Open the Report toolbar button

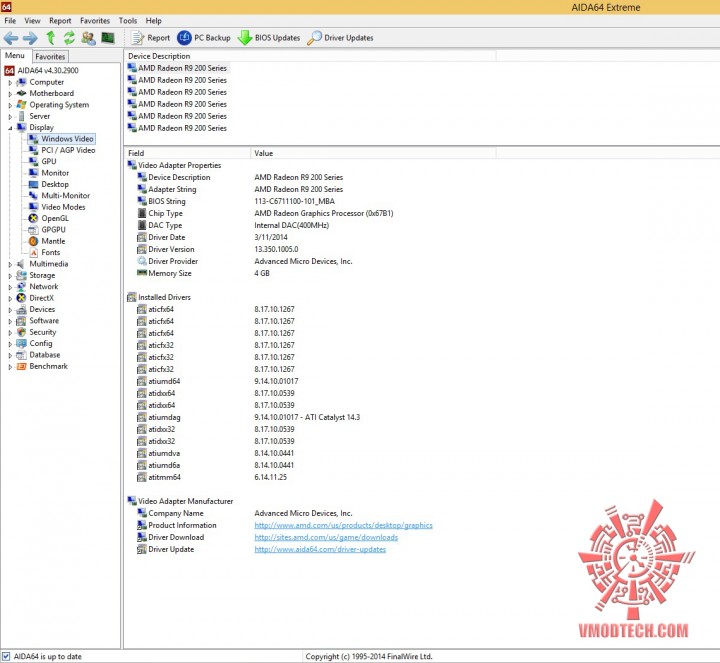150,38
